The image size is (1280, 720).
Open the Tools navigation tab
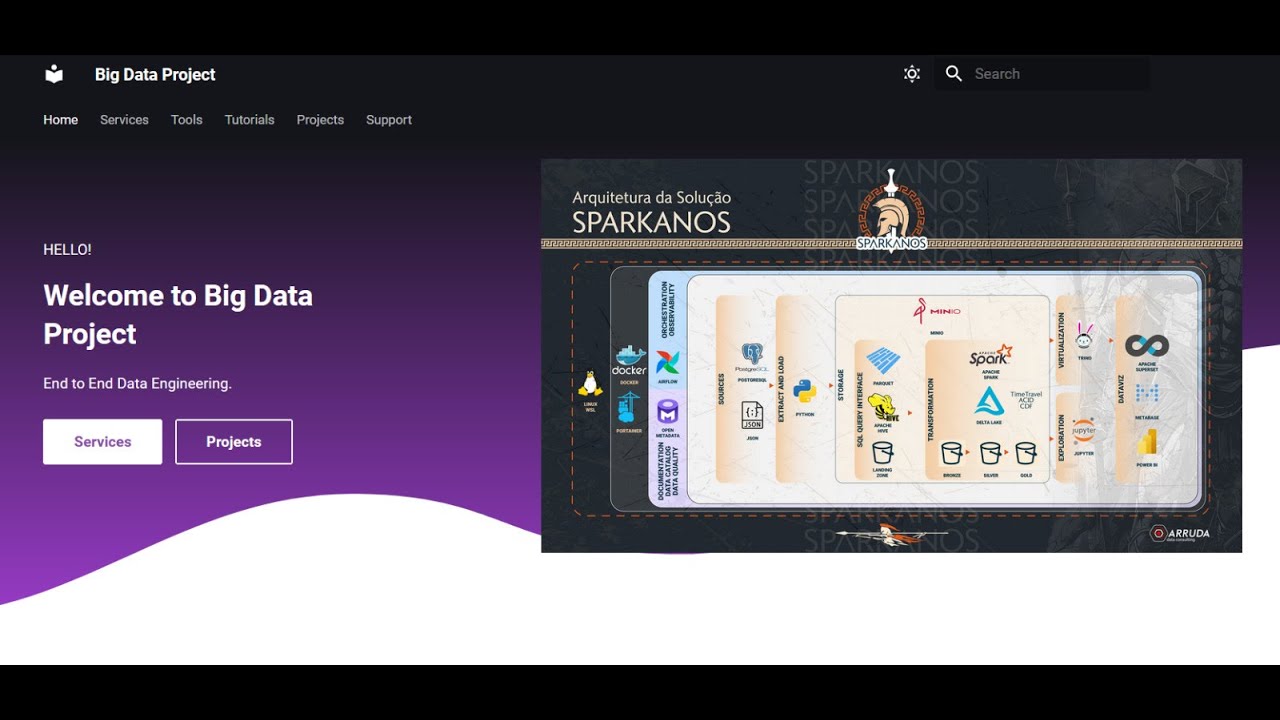pos(186,120)
